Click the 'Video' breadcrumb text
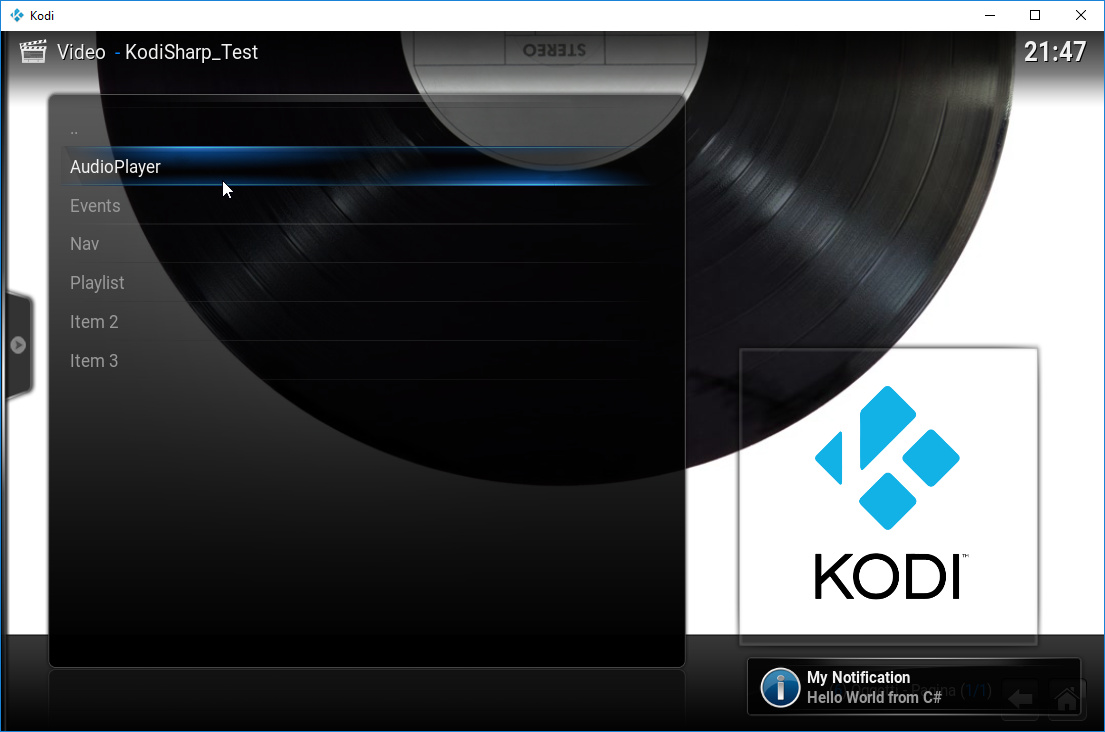The height and width of the screenshot is (732, 1105). click(81, 52)
